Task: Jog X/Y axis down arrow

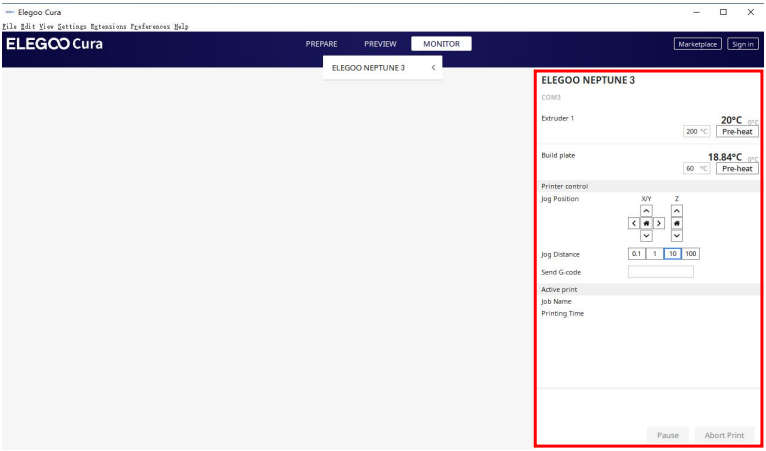Action: click(646, 236)
